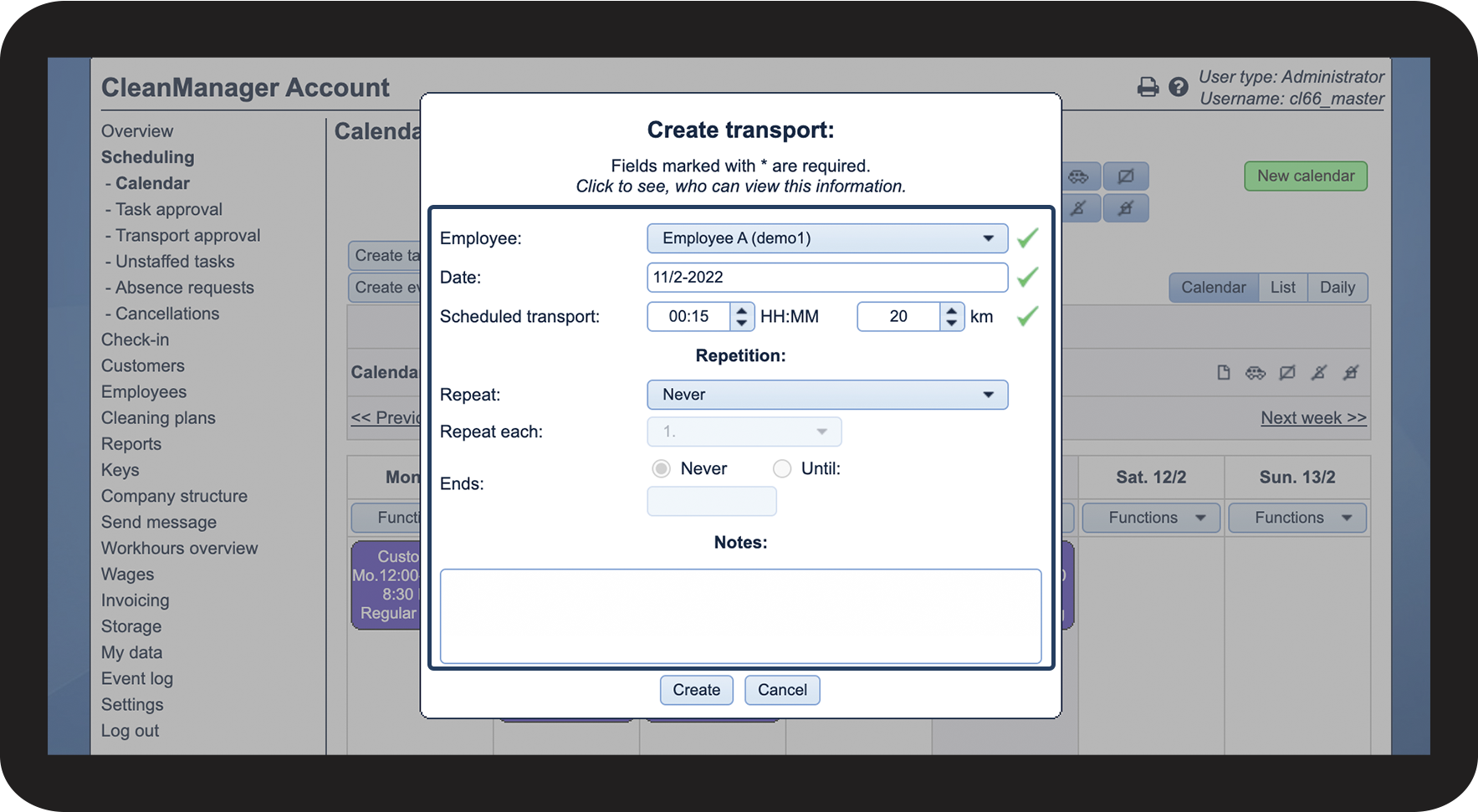Click the small car icon in calendar header row
Viewport: 1478px width, 812px height.
pos(1256,373)
